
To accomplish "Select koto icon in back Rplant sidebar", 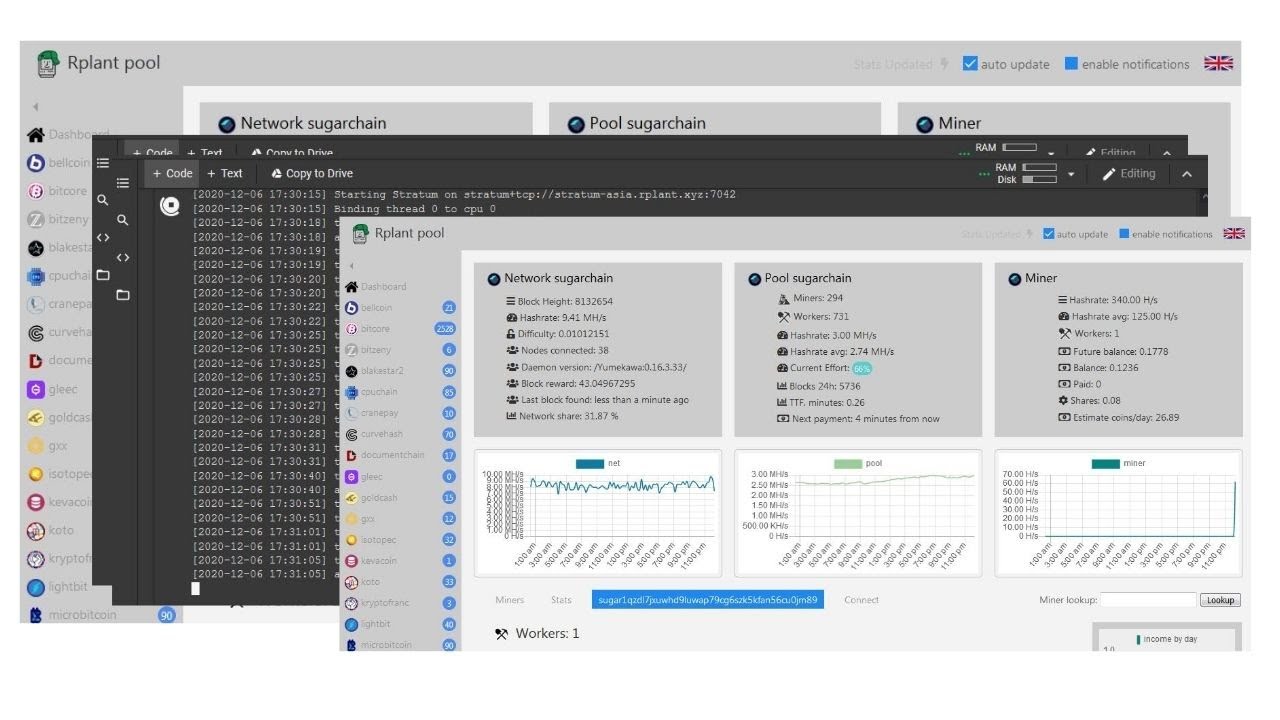I will tap(35, 531).
